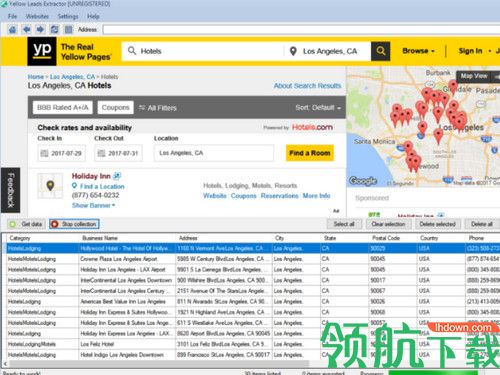
Task: Click the external link icon beside Holiday Inn
Action: [117, 176]
